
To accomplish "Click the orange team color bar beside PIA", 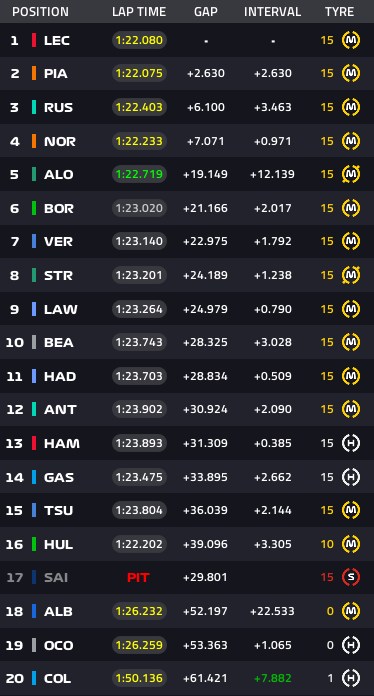I will point(34,73).
